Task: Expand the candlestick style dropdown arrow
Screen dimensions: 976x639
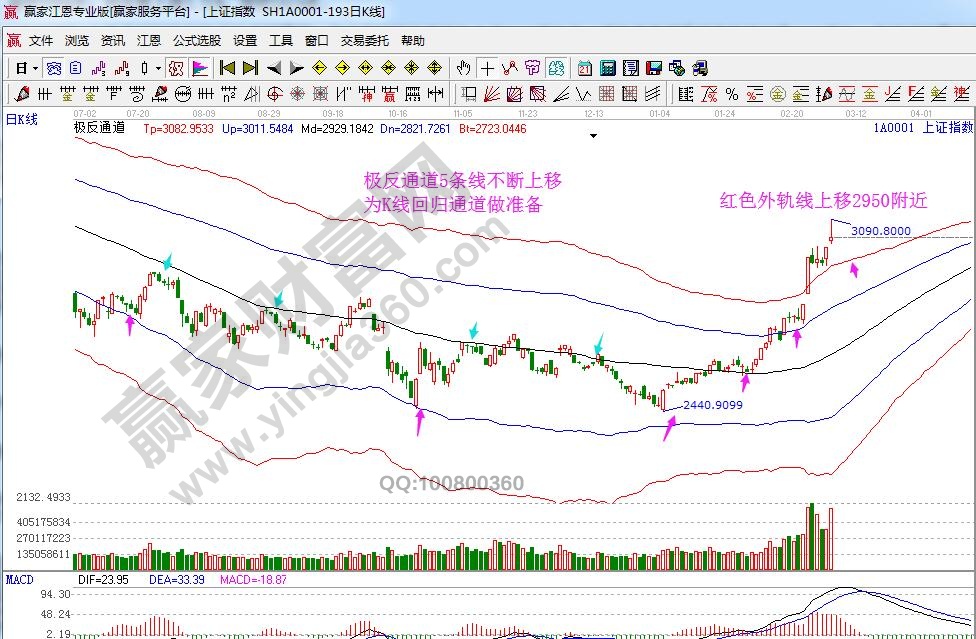Action: click(x=160, y=68)
